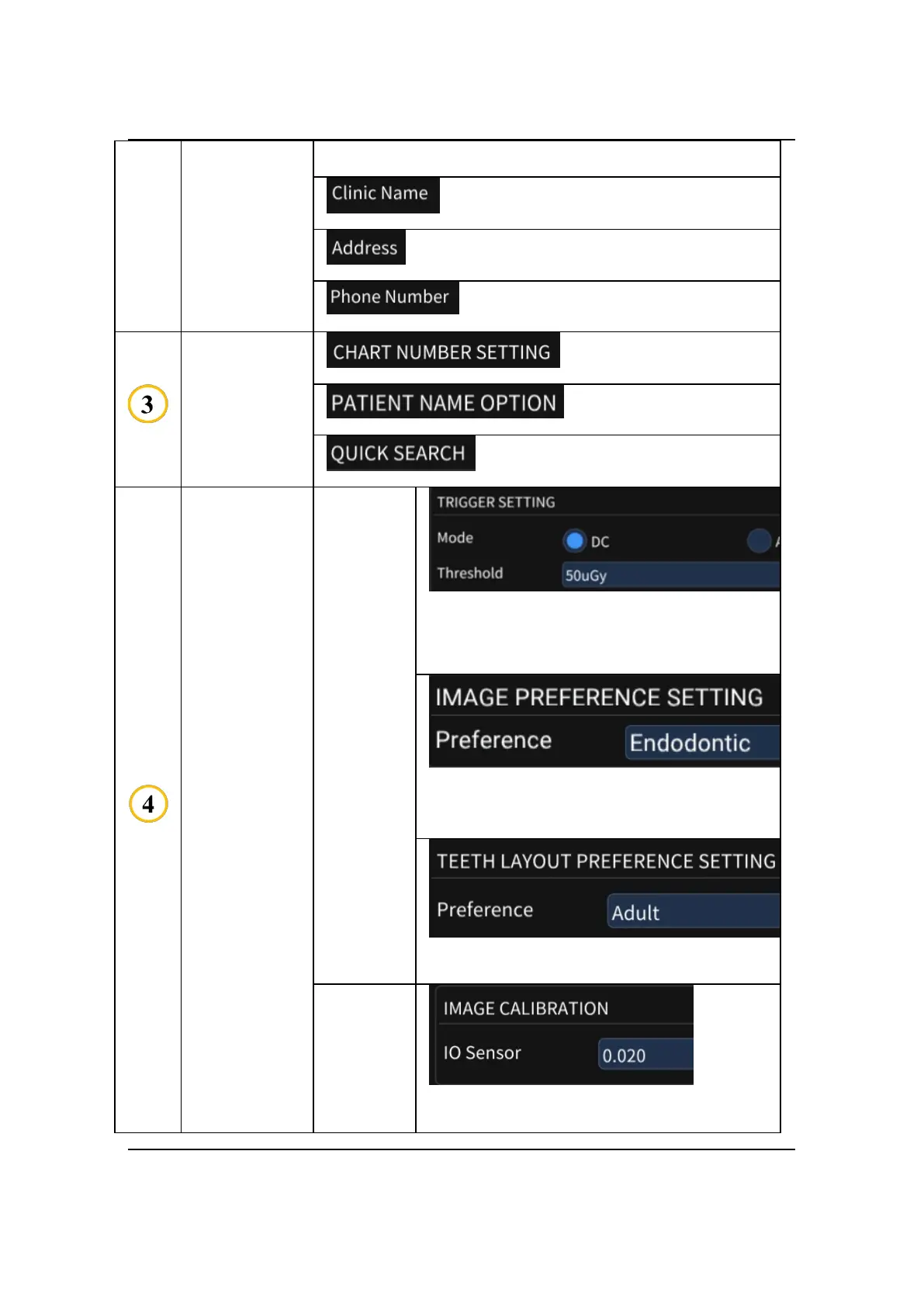This screenshot has width=924, height=1307.
Task: Expand the Adult teeth layout dropdown
Action: (x=693, y=912)
